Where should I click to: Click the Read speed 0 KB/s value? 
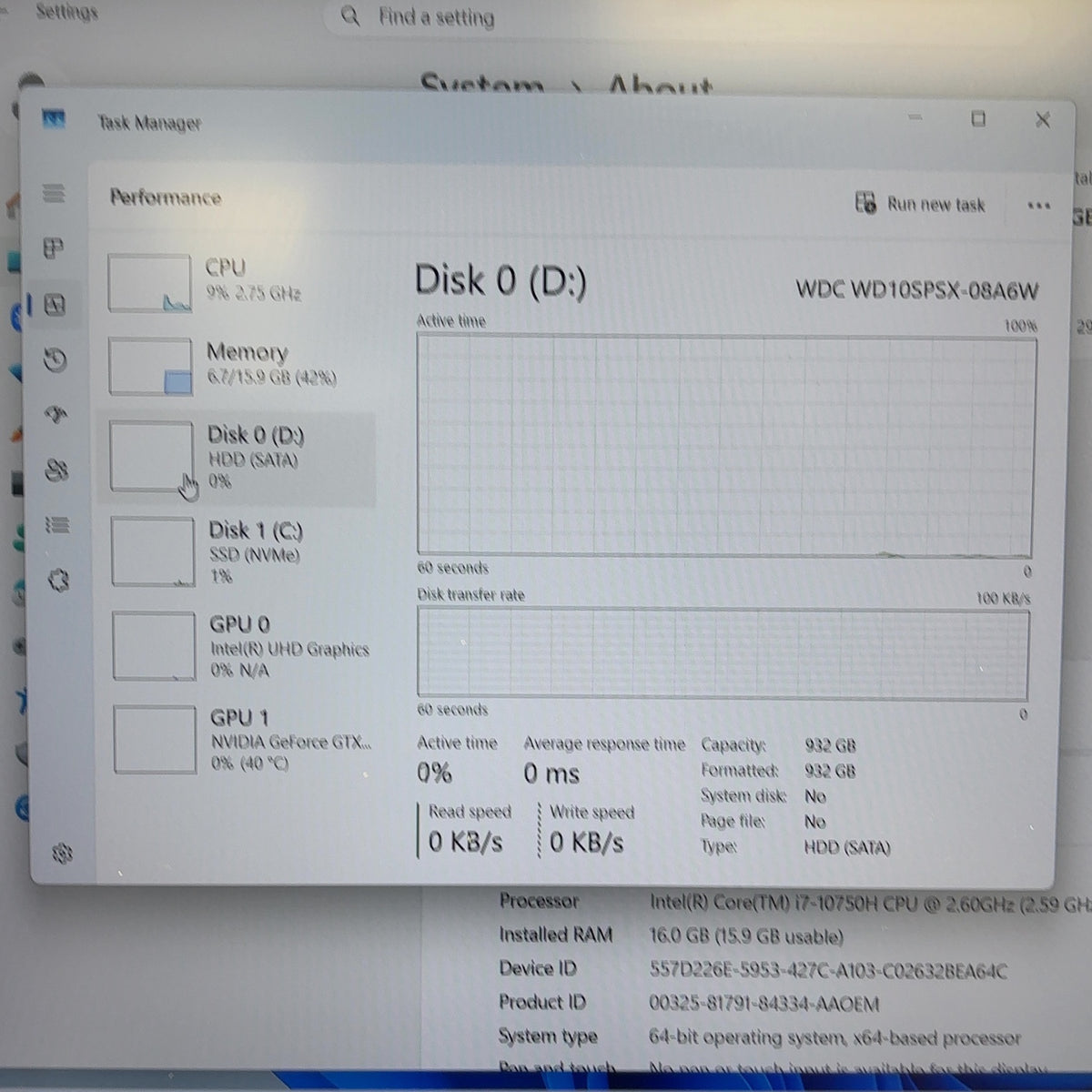pos(465,842)
